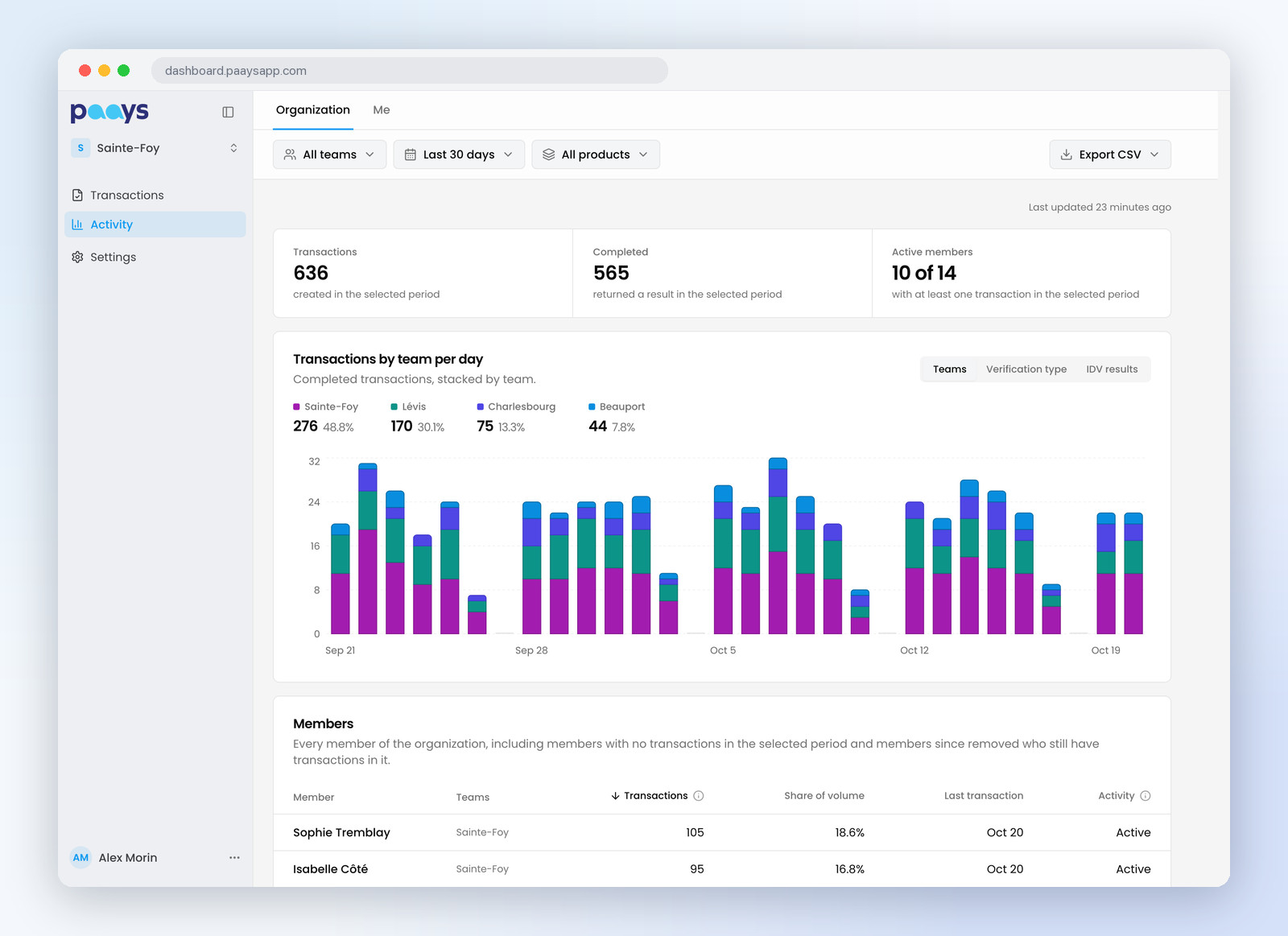
Task: Open Settings in the sidebar
Action: pos(155,257)
